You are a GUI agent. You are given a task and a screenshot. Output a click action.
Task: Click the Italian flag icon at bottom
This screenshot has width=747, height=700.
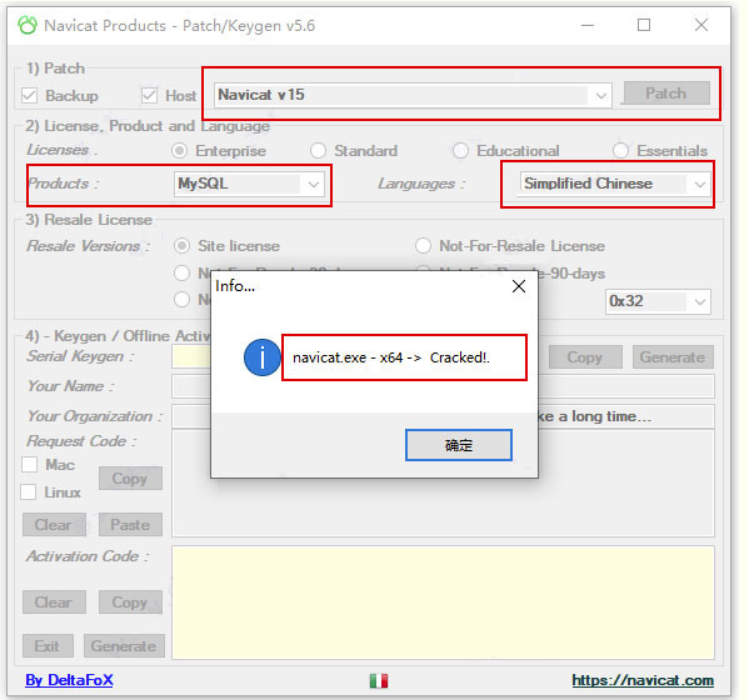(379, 680)
